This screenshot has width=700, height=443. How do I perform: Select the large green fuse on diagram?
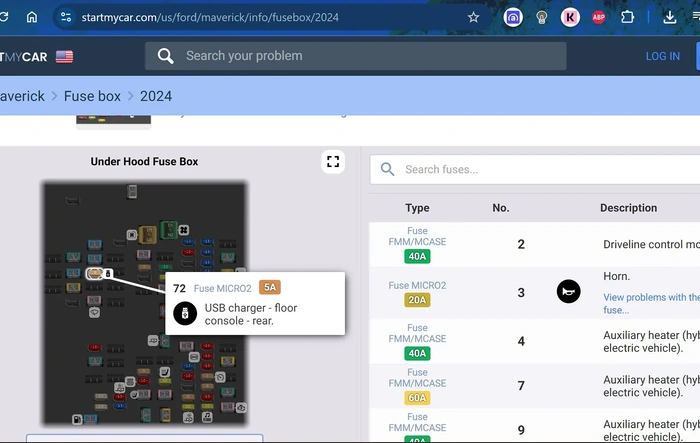(x=169, y=230)
